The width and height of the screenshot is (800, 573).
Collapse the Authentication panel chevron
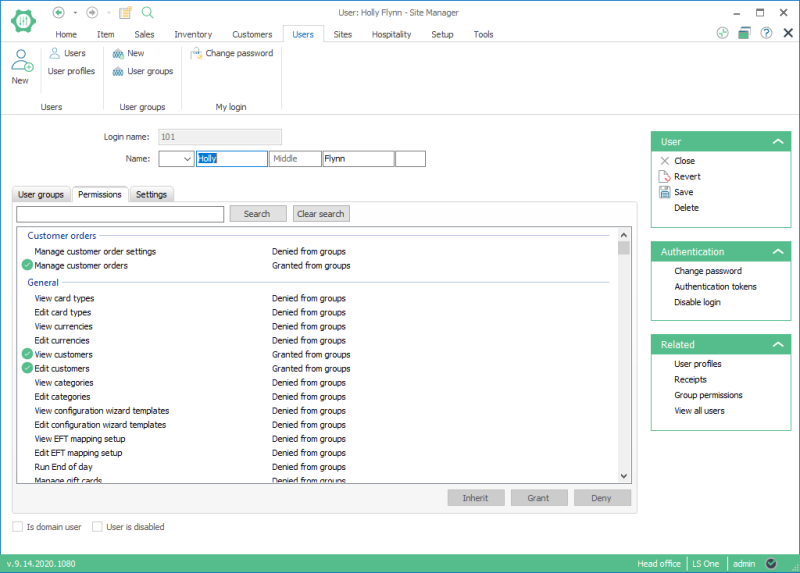click(x=778, y=251)
